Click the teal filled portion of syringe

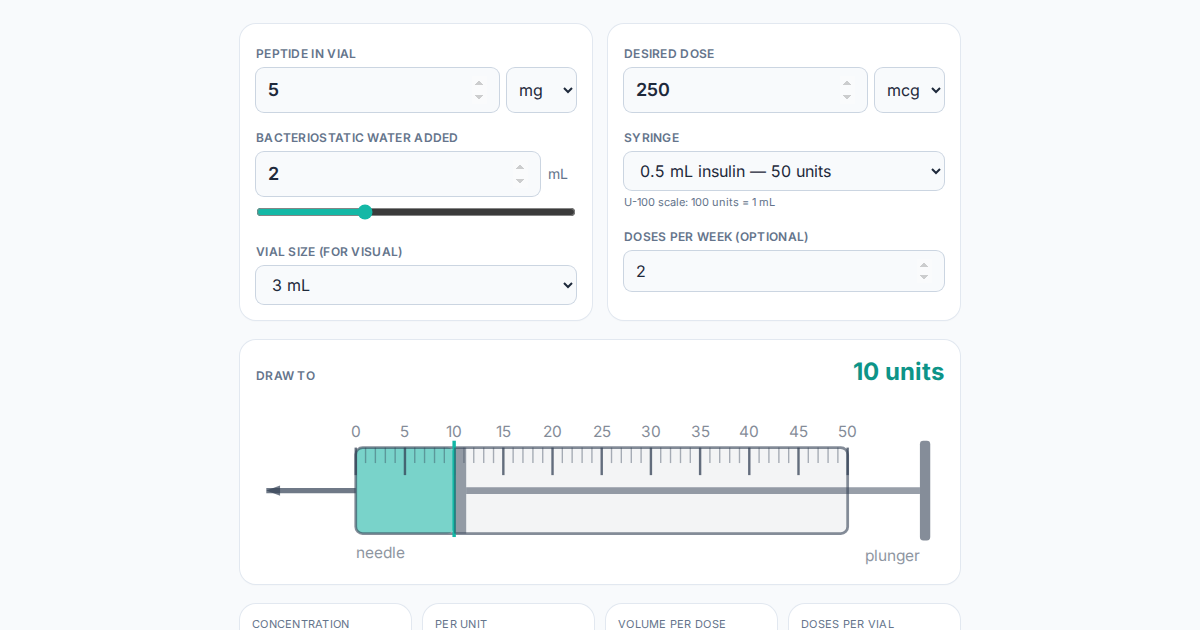pyautogui.click(x=405, y=491)
